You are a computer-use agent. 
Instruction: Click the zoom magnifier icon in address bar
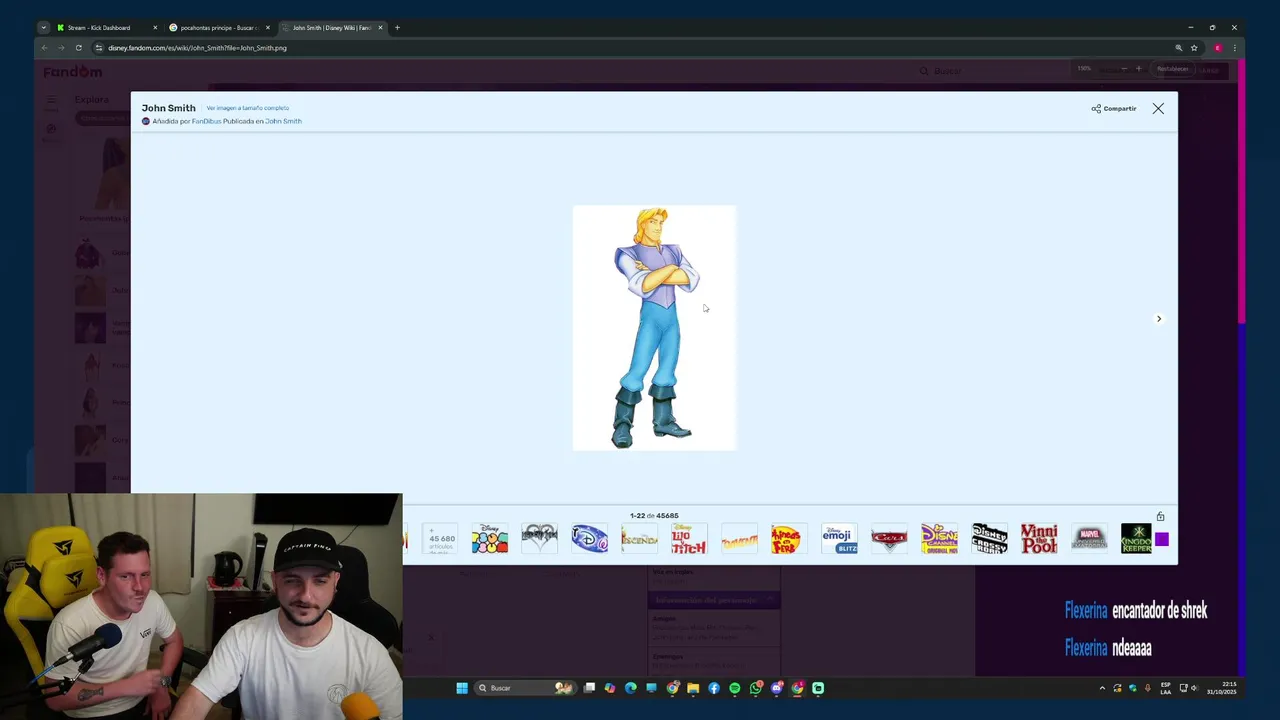[1178, 48]
